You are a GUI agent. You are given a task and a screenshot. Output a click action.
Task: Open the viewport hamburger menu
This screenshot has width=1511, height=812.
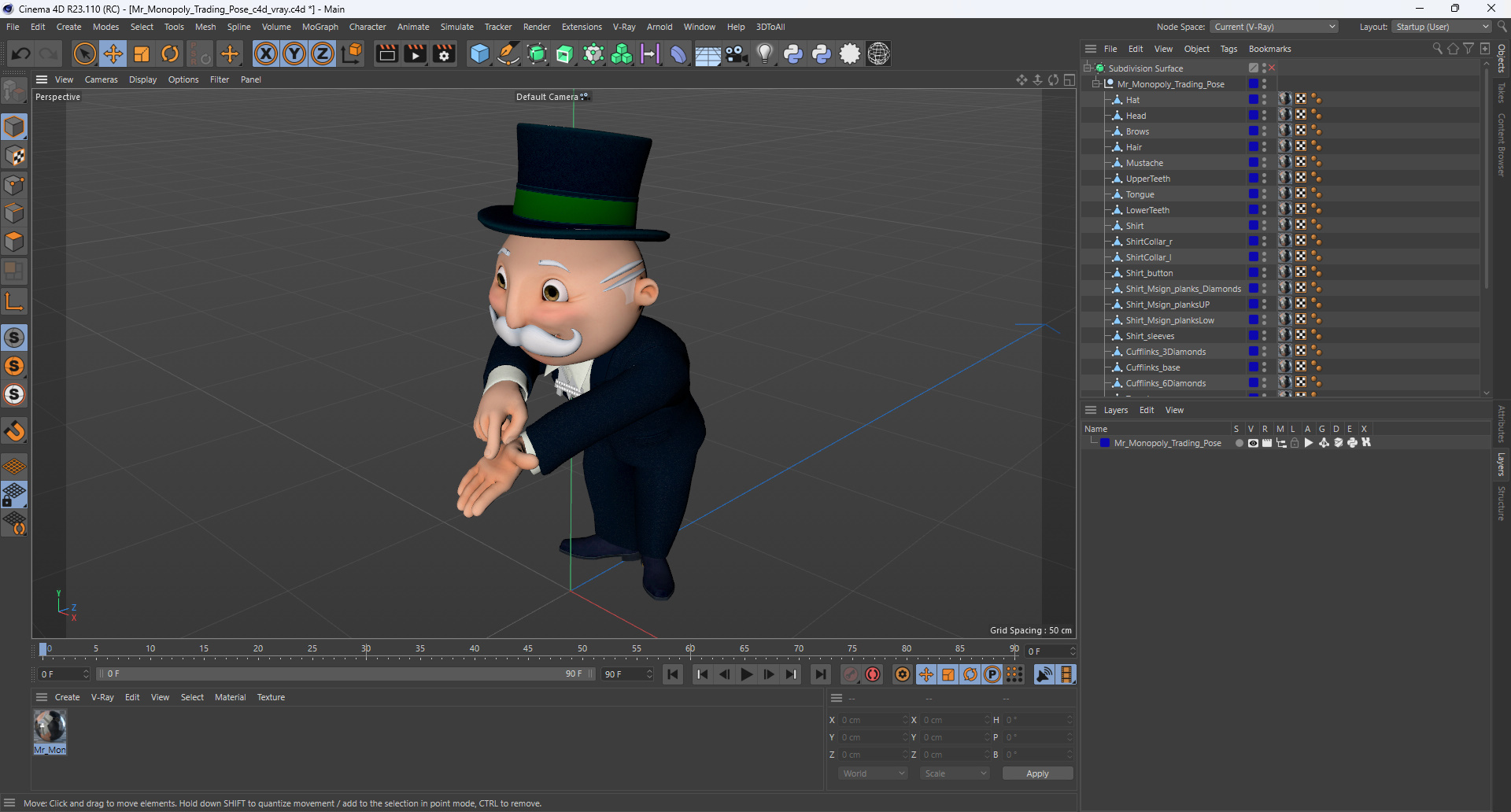(42, 79)
